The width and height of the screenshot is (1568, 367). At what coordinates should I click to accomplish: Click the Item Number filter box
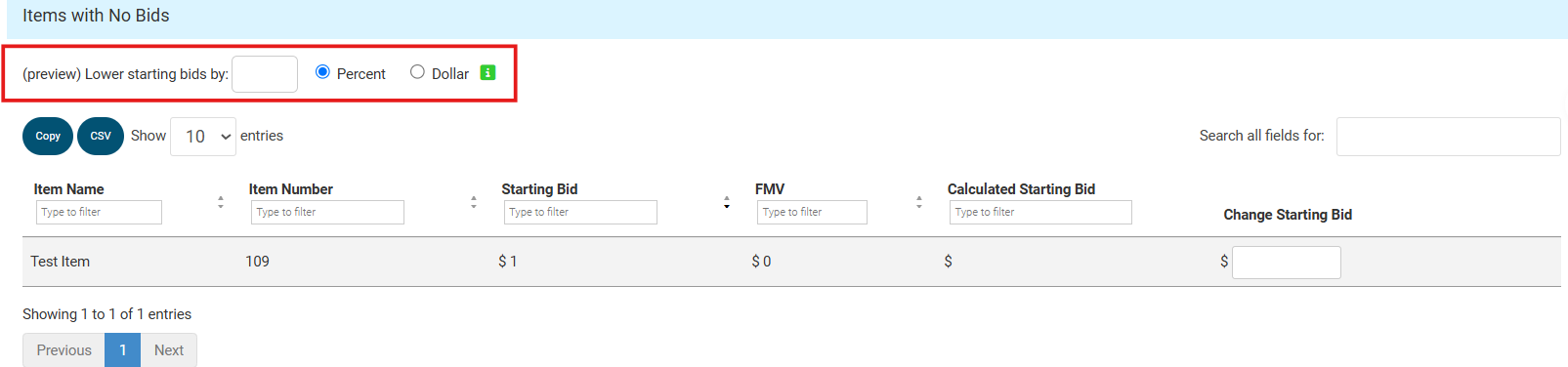pyautogui.click(x=328, y=212)
